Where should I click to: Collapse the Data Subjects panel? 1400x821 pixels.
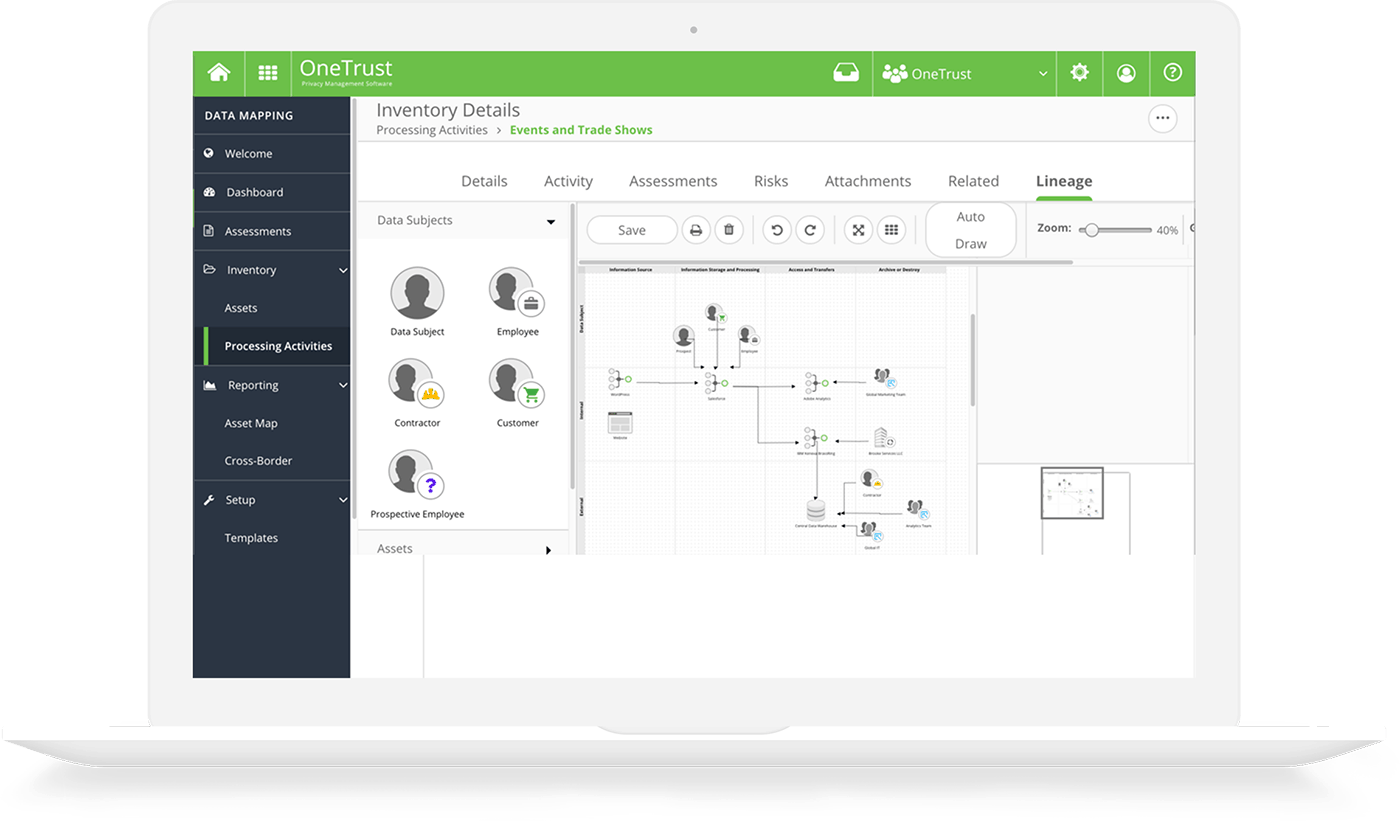click(x=550, y=222)
